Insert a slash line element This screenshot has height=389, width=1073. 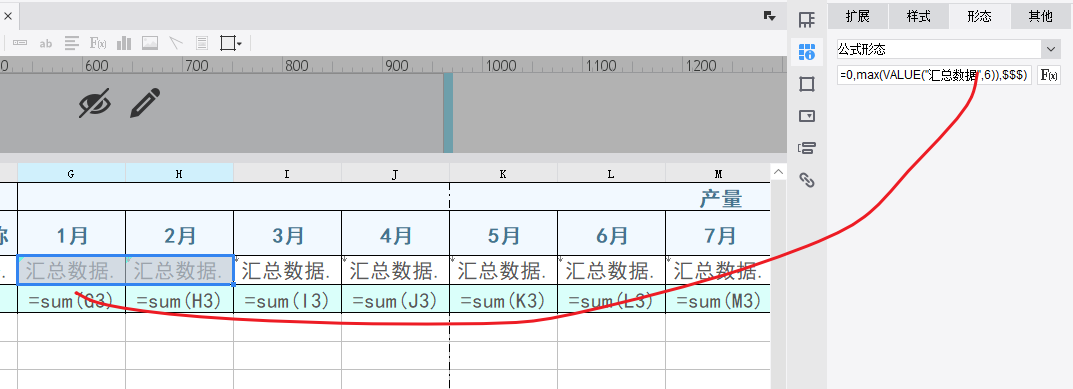point(176,43)
